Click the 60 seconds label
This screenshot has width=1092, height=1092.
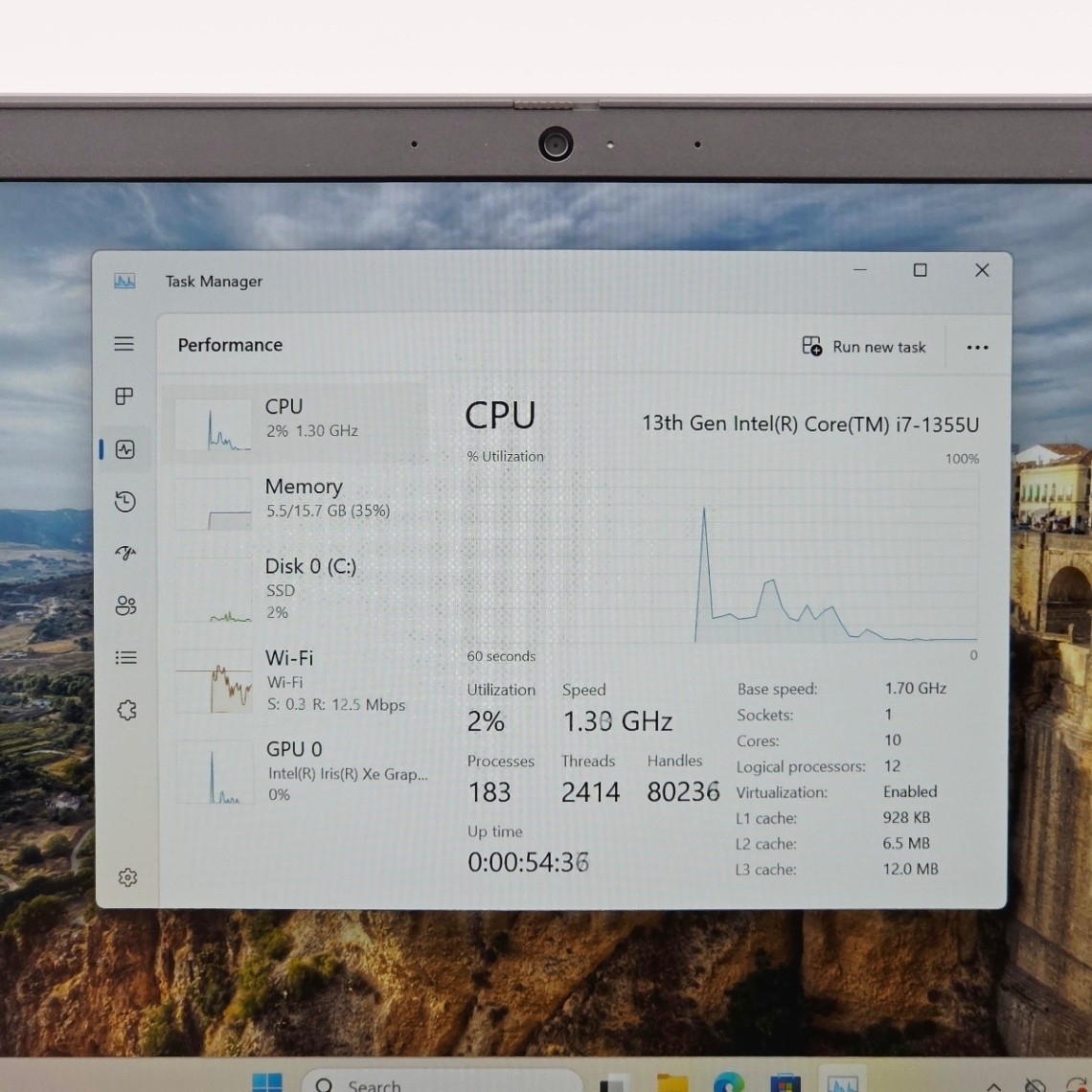(x=501, y=656)
